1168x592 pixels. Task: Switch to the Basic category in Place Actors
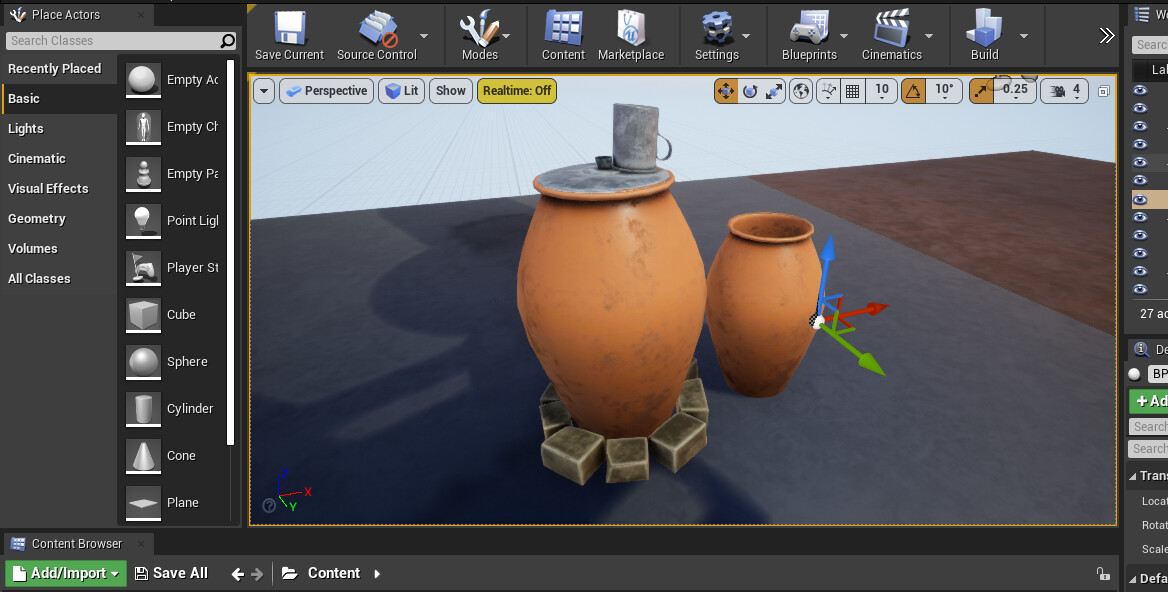coord(28,98)
